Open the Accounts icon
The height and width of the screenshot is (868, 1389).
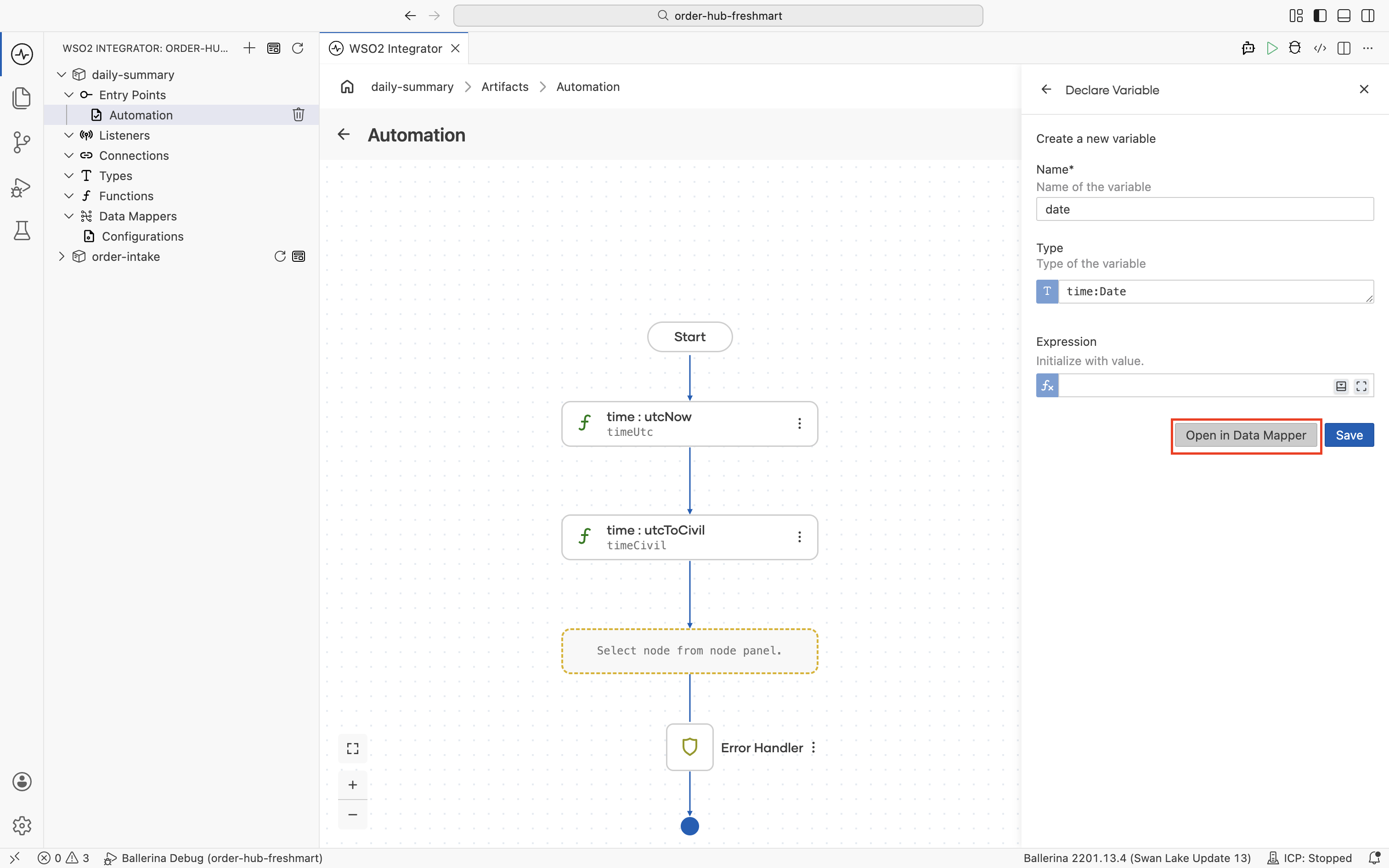click(x=22, y=781)
